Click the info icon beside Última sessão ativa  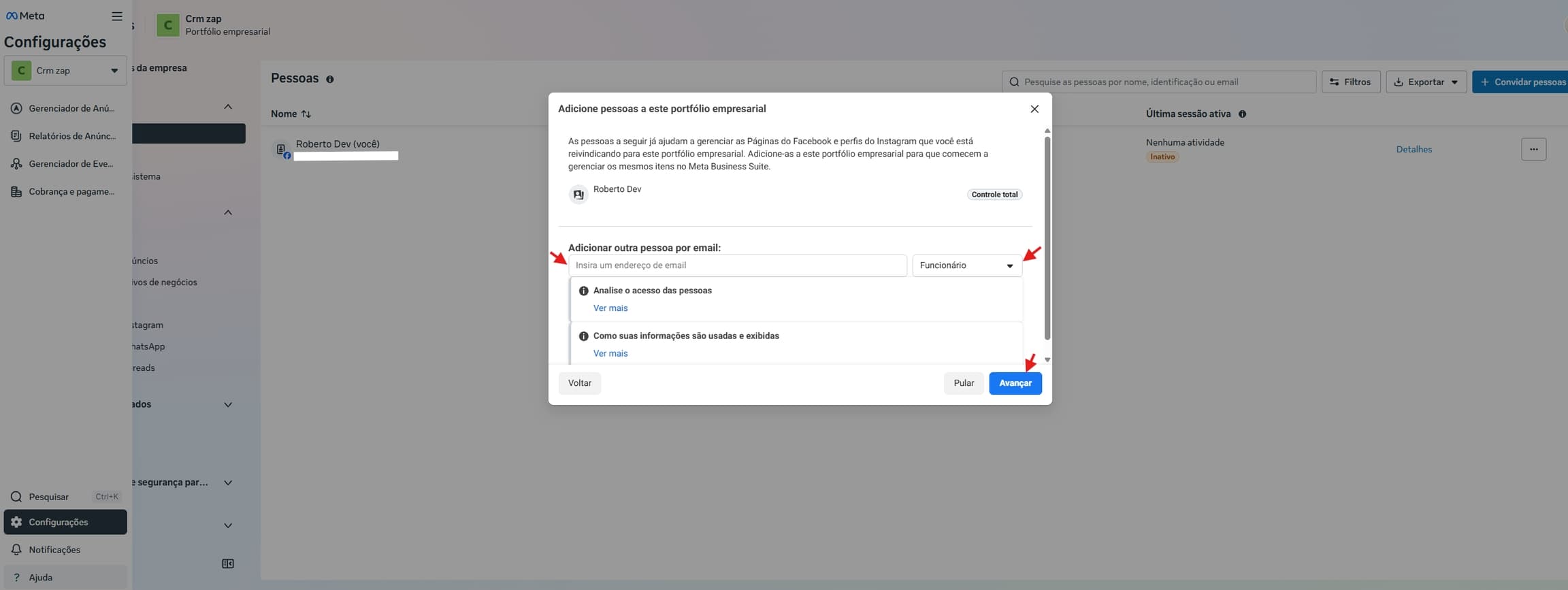point(1243,114)
